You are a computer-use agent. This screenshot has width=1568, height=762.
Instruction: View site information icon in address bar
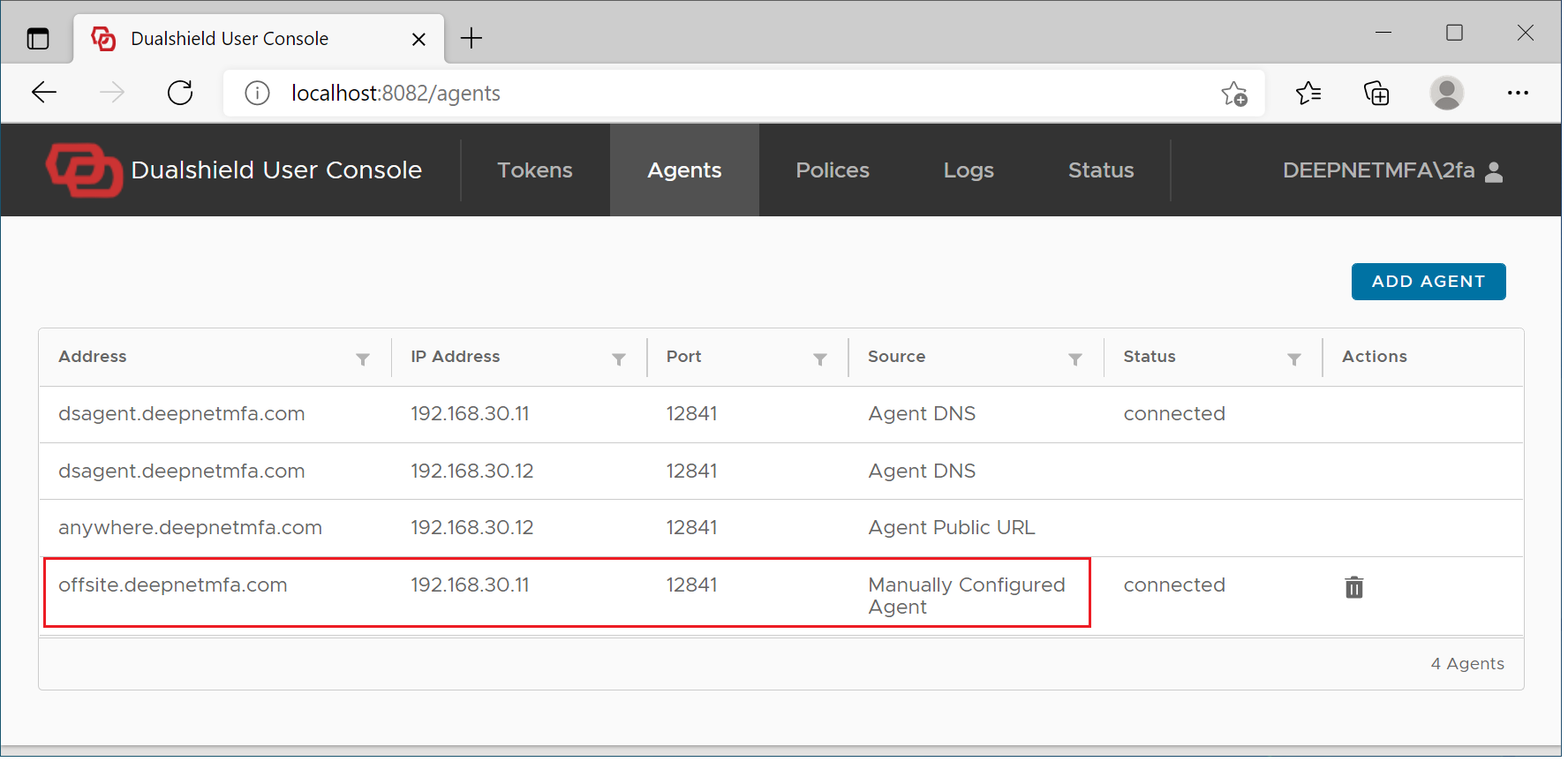click(x=257, y=93)
